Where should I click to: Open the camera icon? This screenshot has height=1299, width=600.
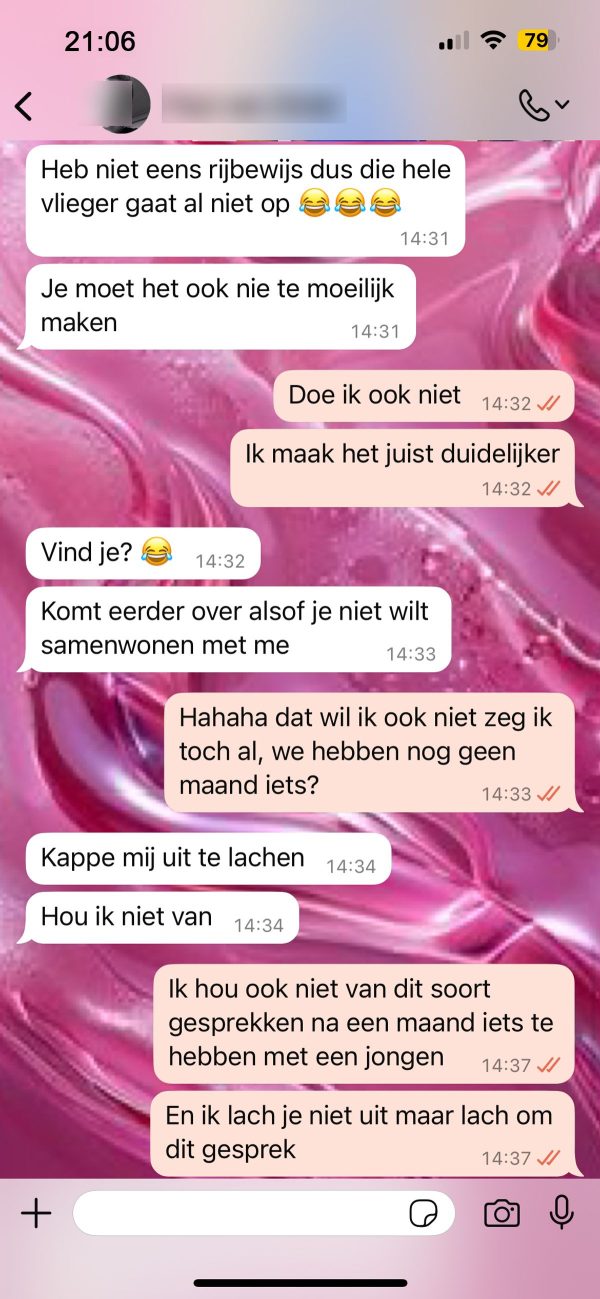502,1214
